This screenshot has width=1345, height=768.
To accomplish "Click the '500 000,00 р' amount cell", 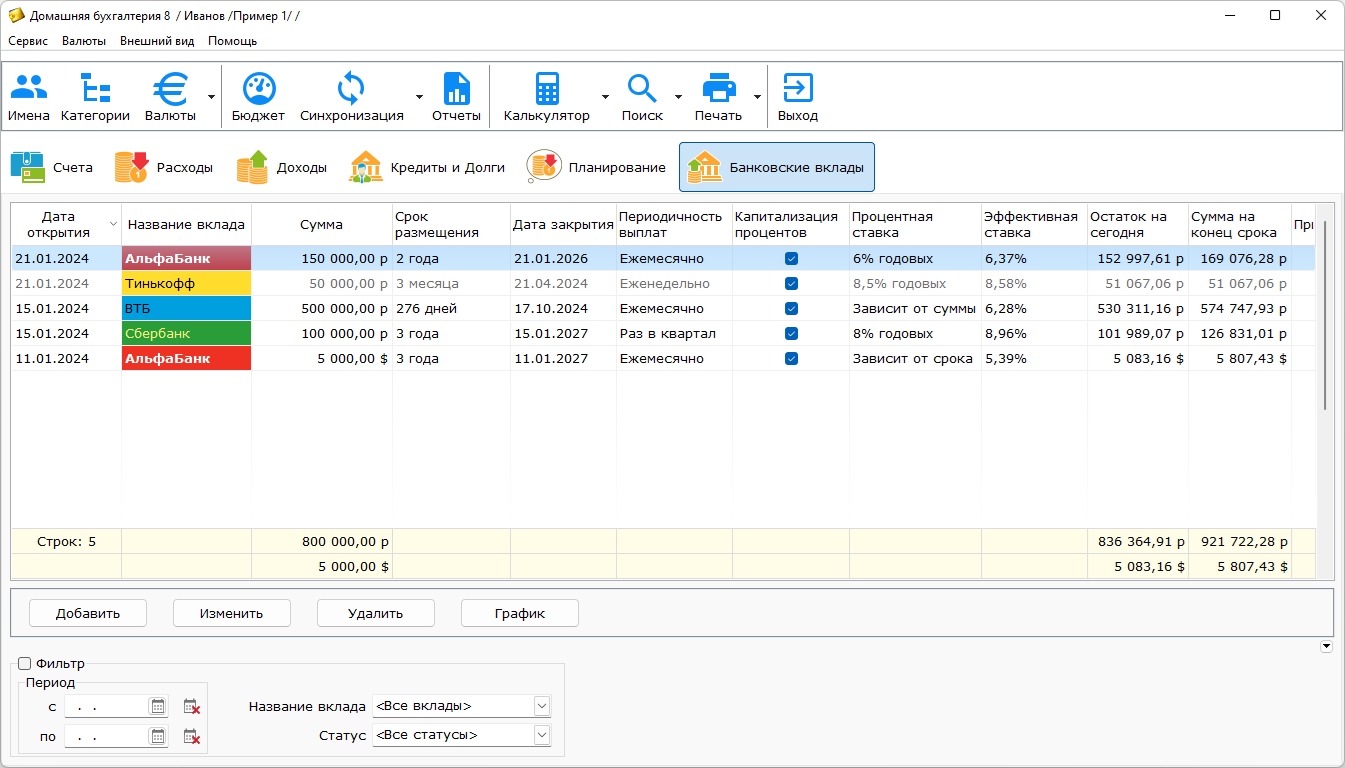I will [x=321, y=308].
